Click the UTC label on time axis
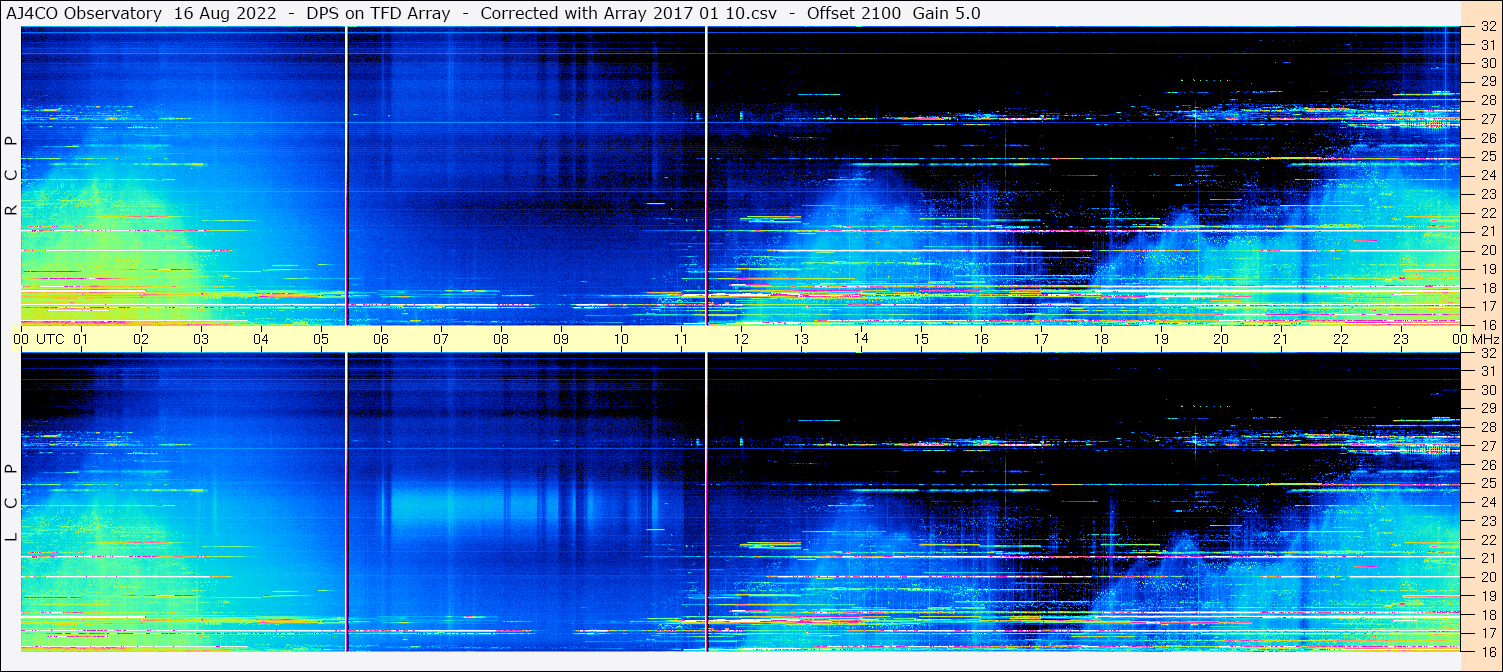 click(50, 339)
